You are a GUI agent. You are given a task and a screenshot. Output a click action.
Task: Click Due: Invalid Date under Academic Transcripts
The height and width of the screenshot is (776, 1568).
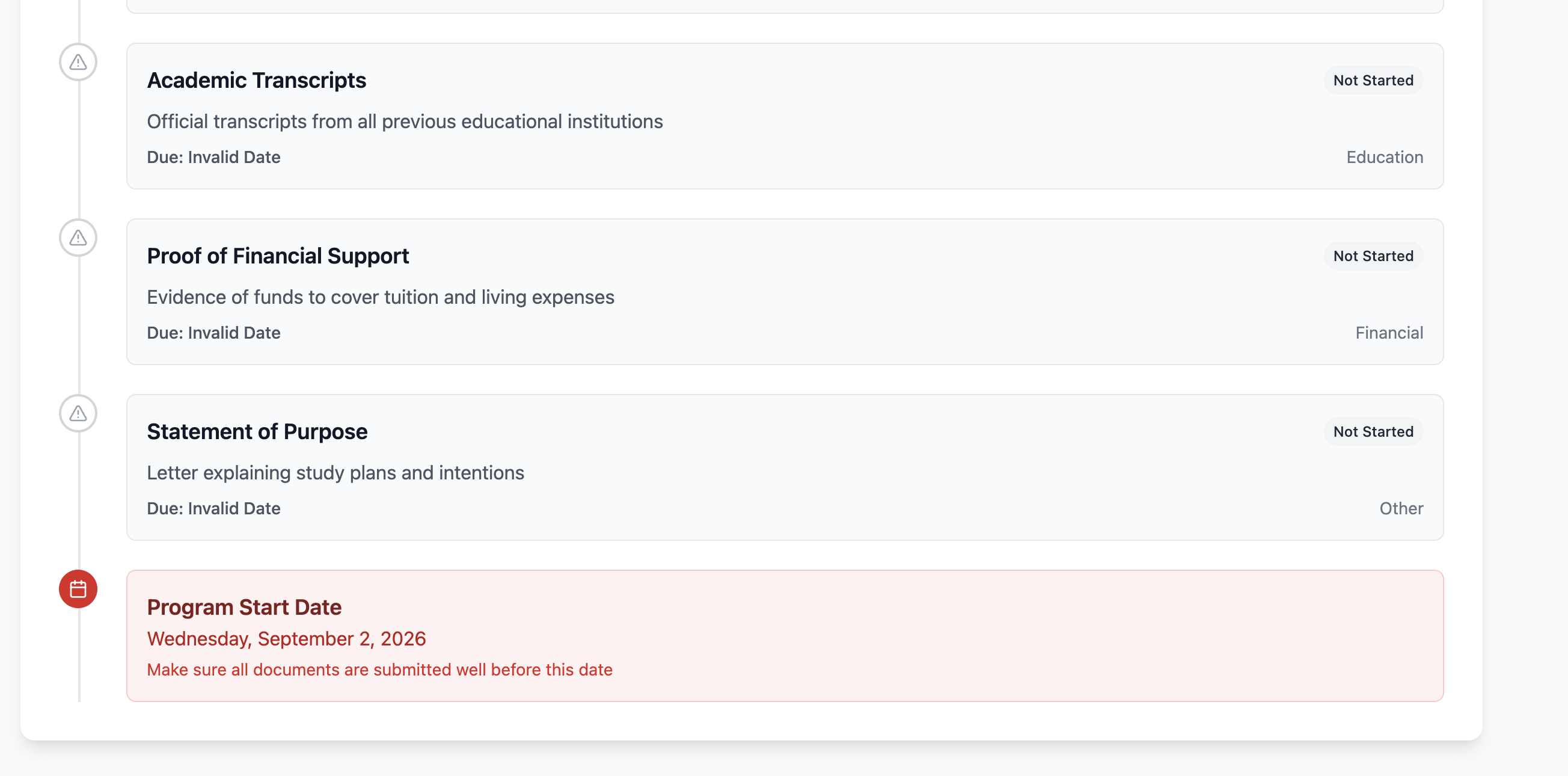[213, 157]
